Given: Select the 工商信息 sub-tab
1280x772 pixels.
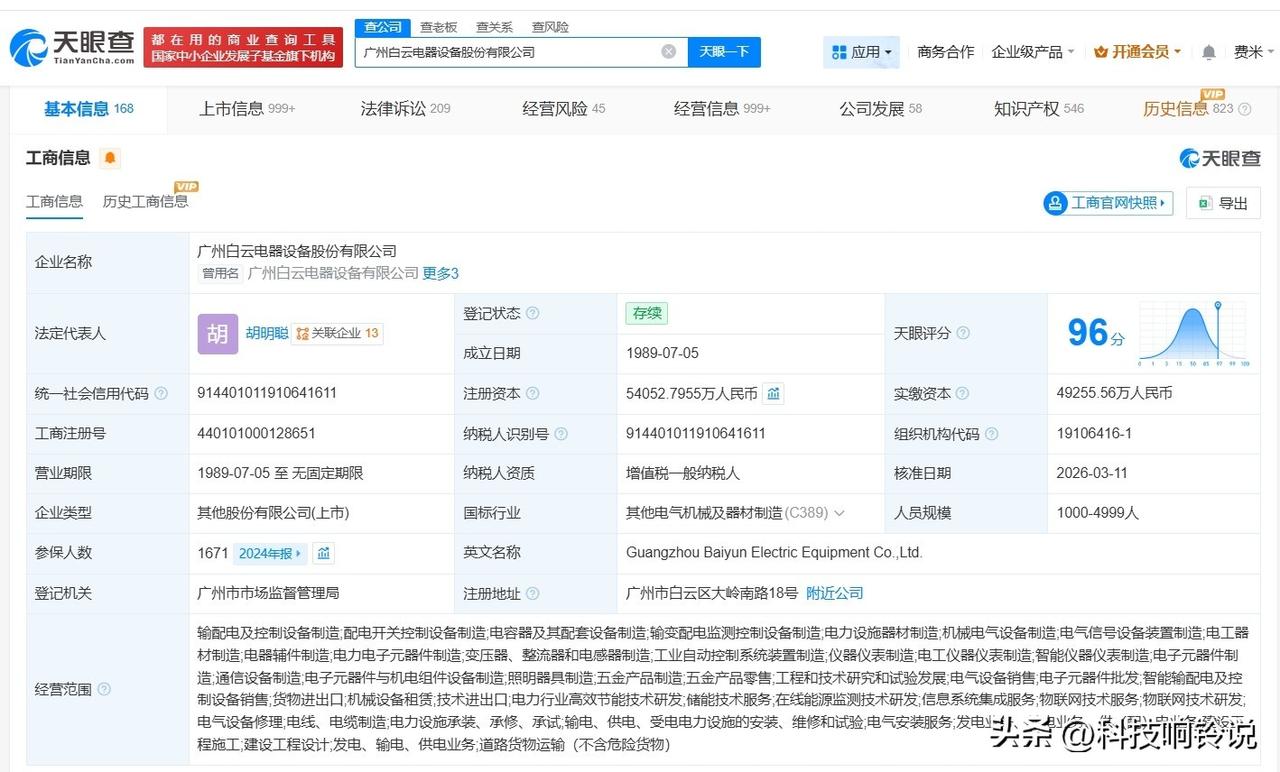Looking at the screenshot, I should click(x=54, y=202).
